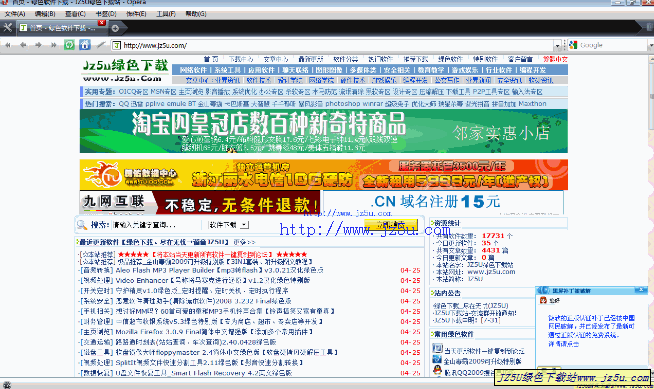Viewport: 654px width, 389px height.
Task: Go back with the back arrow
Action: tap(23, 45)
